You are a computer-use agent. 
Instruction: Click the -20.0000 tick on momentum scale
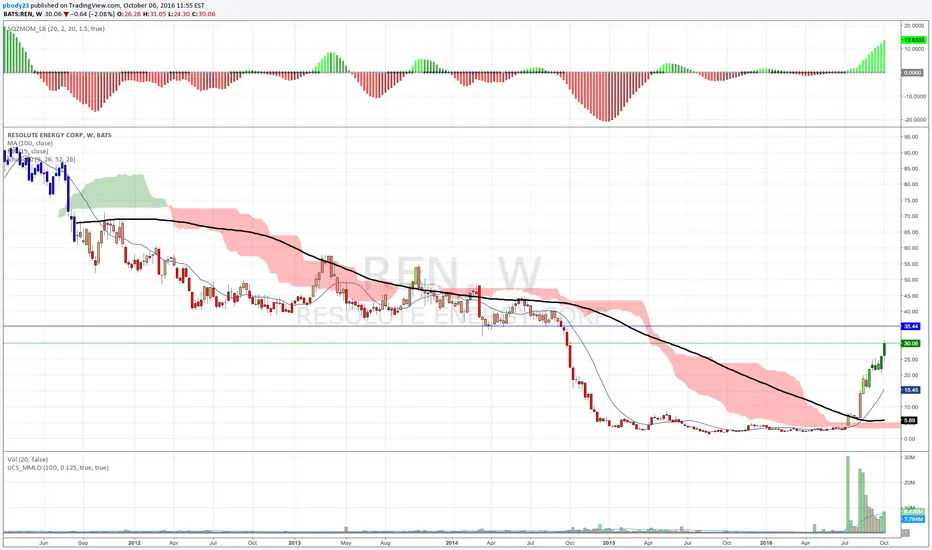coord(914,120)
